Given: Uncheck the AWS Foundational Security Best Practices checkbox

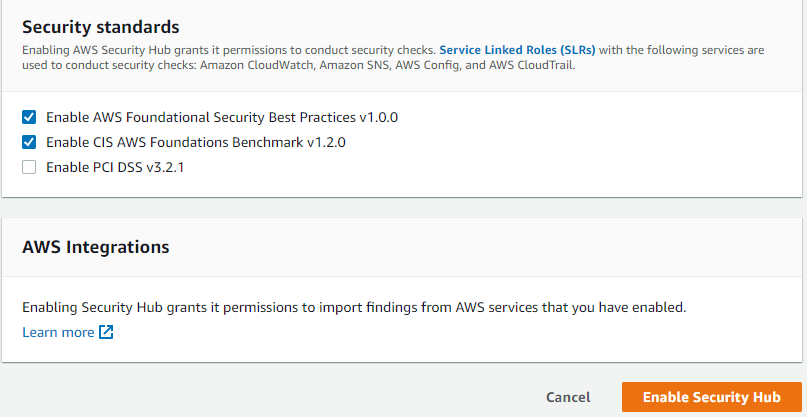Looking at the screenshot, I should point(29,117).
